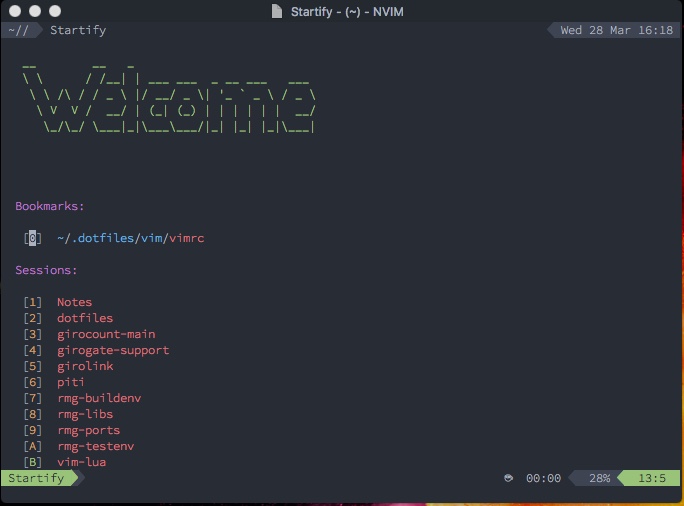
Task: Open the rmg-buildenv session
Action: click(x=99, y=398)
